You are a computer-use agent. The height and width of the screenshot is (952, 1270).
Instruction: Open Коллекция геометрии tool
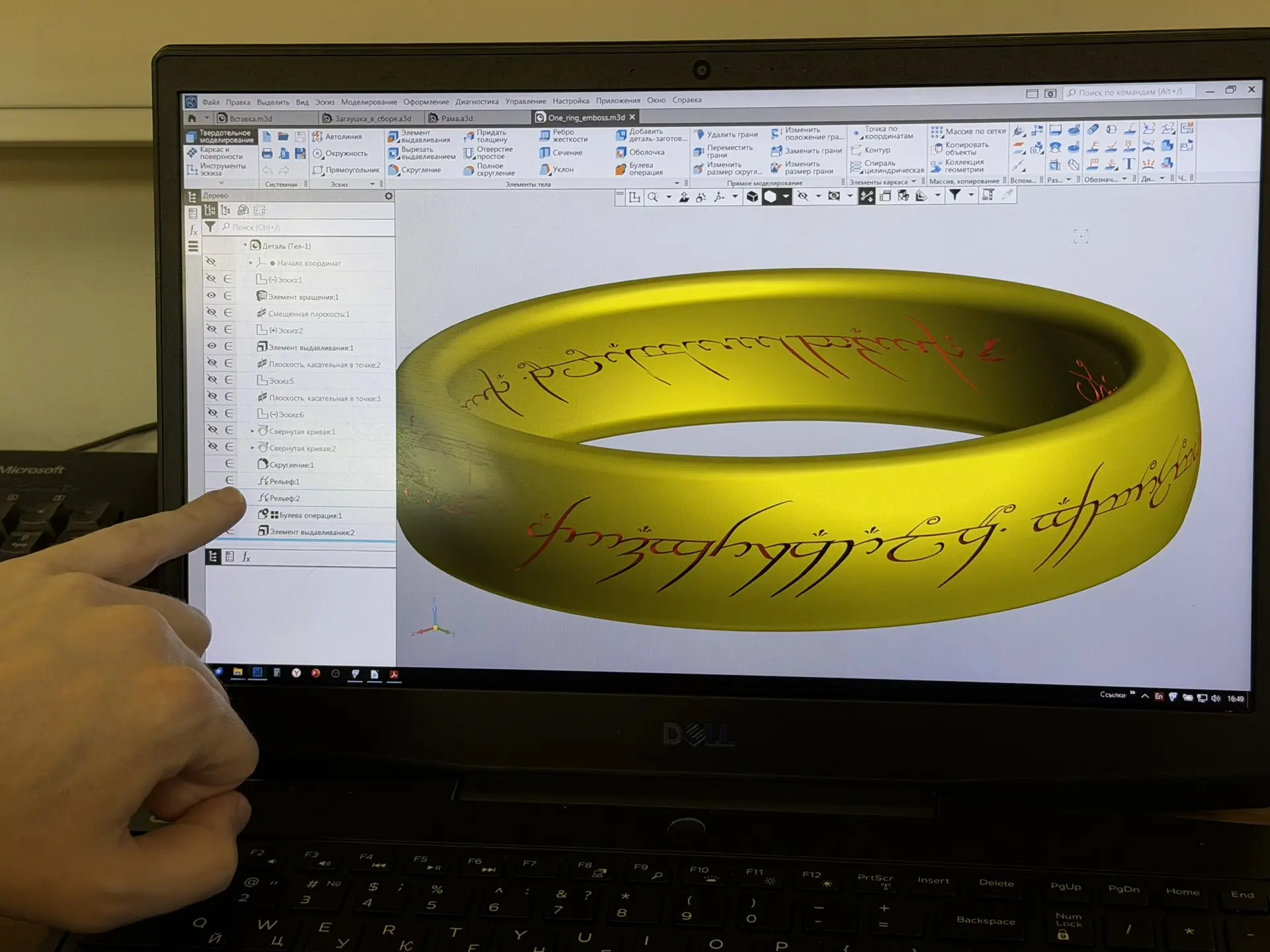(957, 166)
